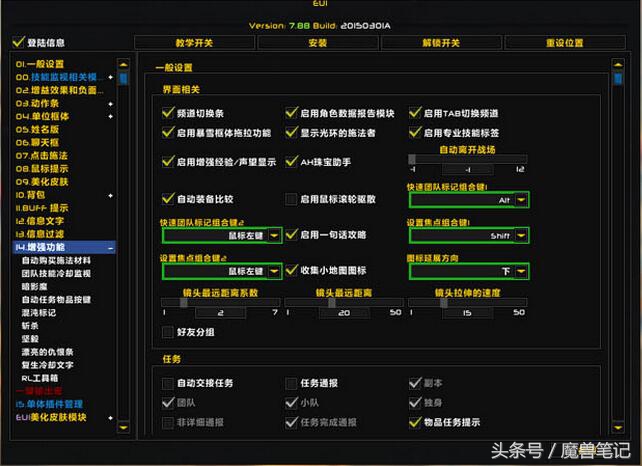Toggle AH珠宝助手 checkbox

(292, 161)
